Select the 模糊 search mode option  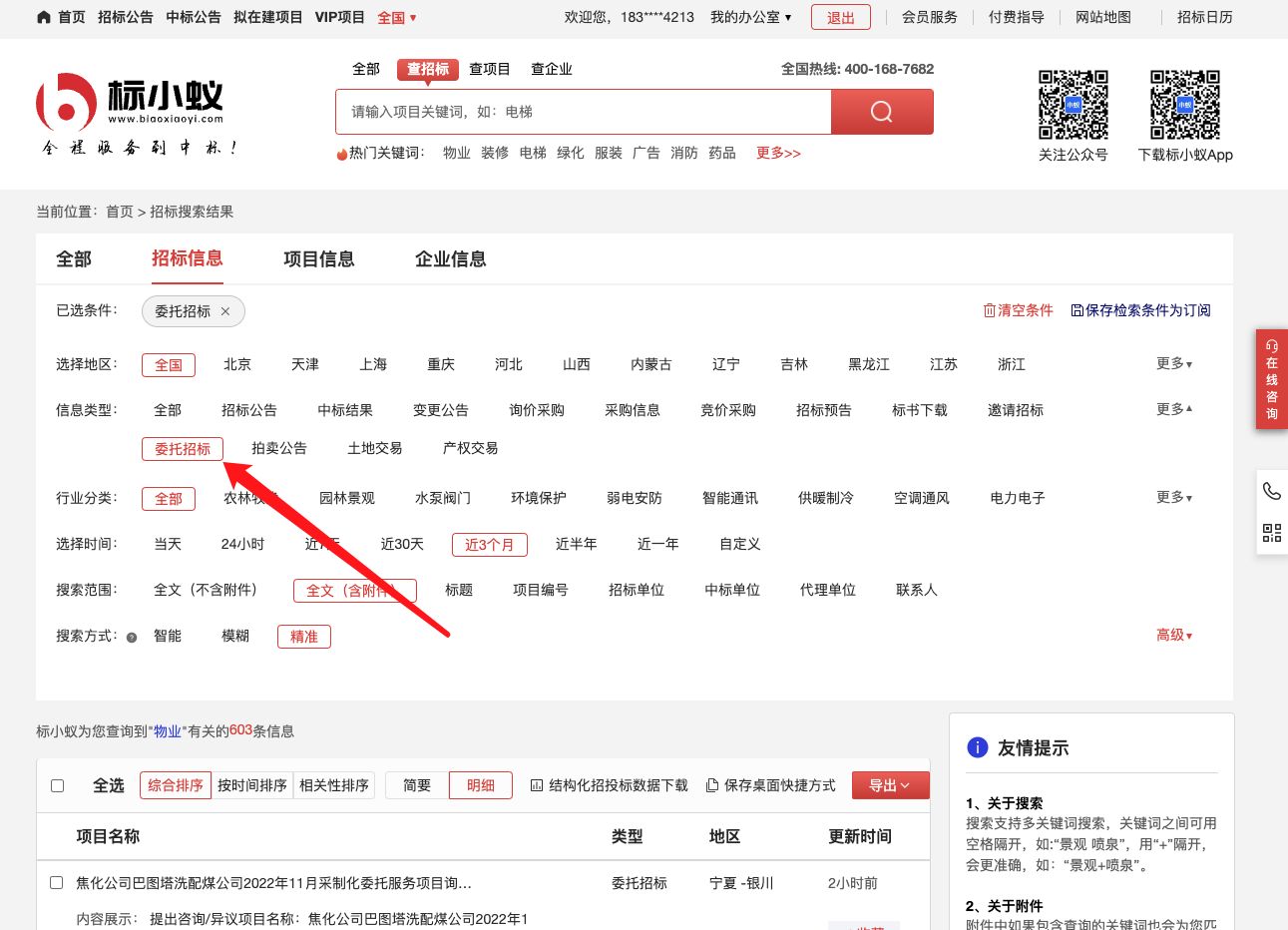pyautogui.click(x=235, y=636)
